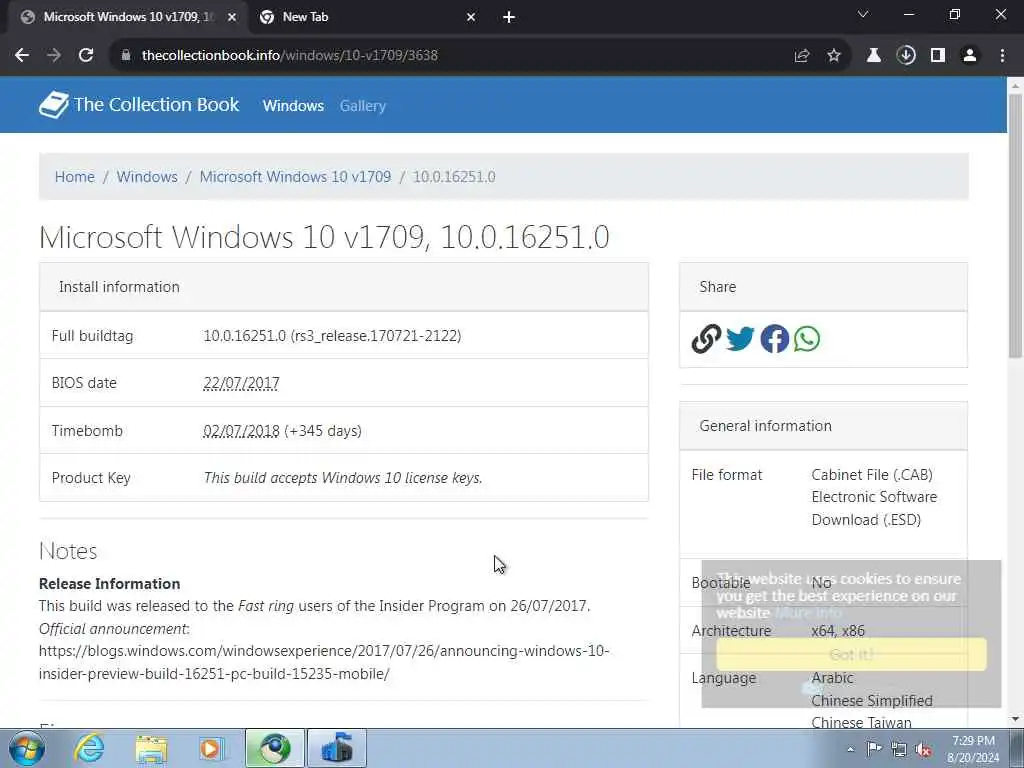Screen dimensions: 1024x768
Task: Click The Collection Book site title
Action: [156, 104]
